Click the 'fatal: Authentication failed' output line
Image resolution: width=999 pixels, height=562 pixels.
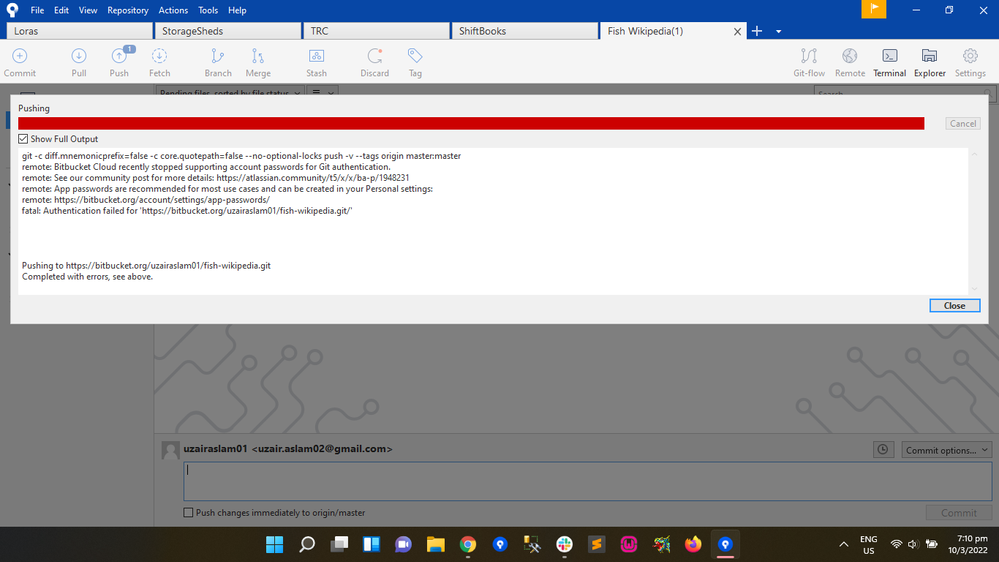[x=187, y=211]
